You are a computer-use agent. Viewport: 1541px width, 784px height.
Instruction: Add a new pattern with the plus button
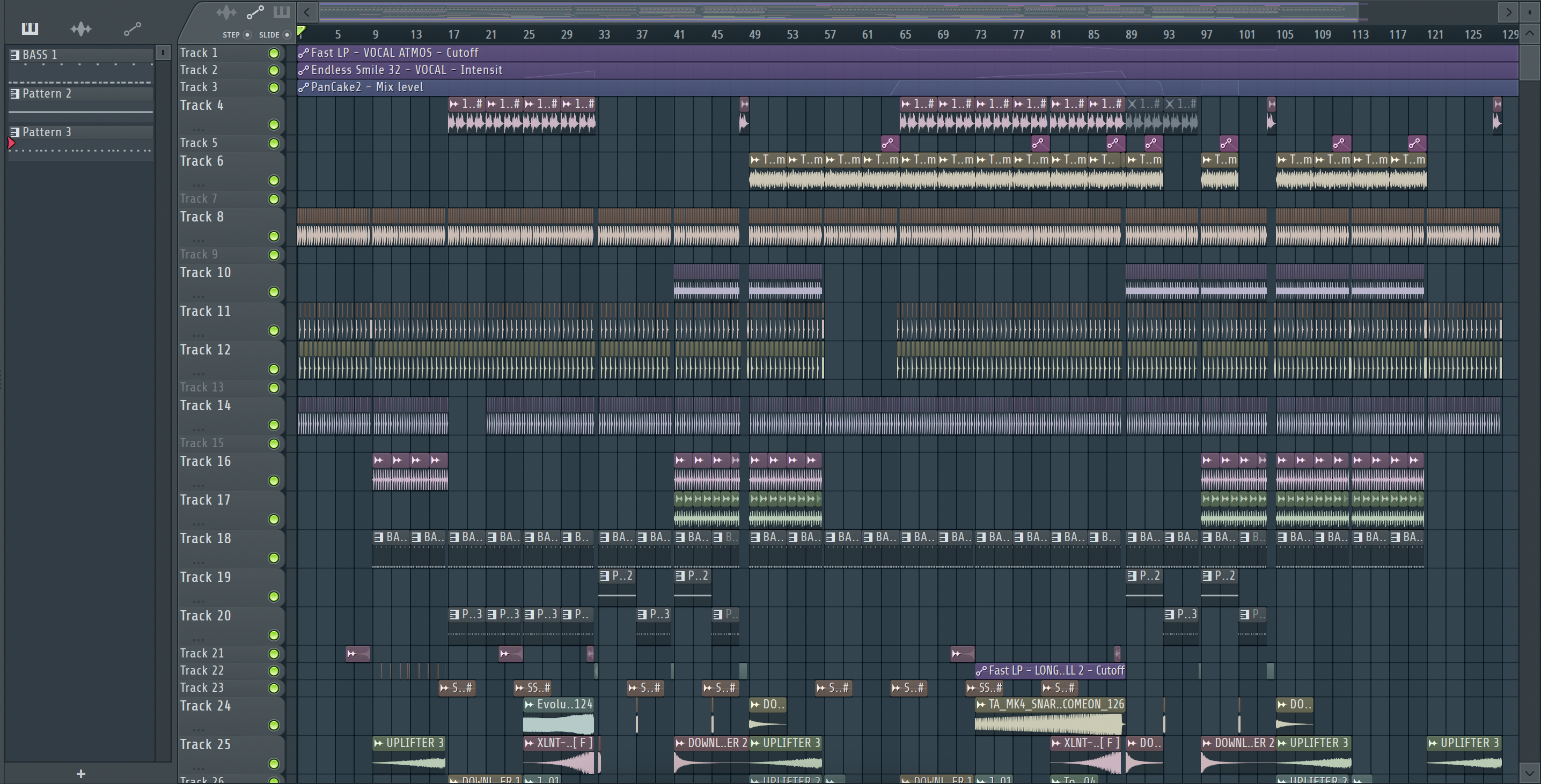[x=81, y=773]
